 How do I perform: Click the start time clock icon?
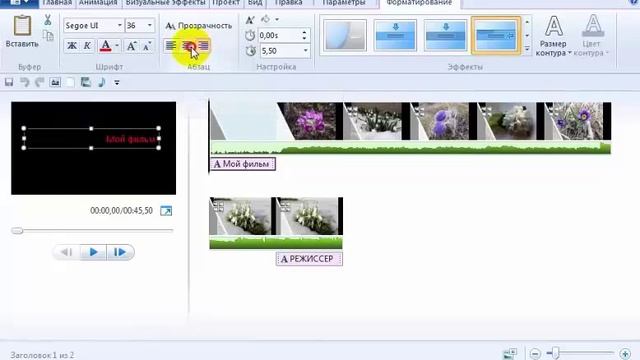click(x=250, y=36)
